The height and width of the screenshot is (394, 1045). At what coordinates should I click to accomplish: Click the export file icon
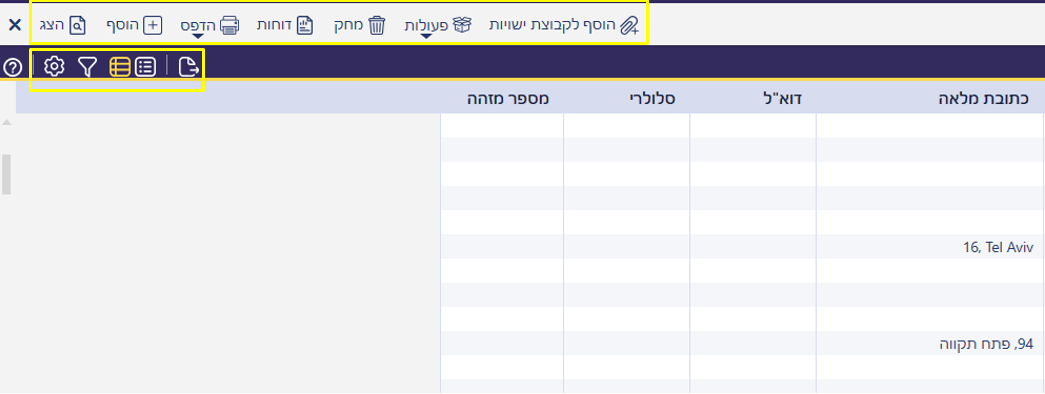(189, 66)
